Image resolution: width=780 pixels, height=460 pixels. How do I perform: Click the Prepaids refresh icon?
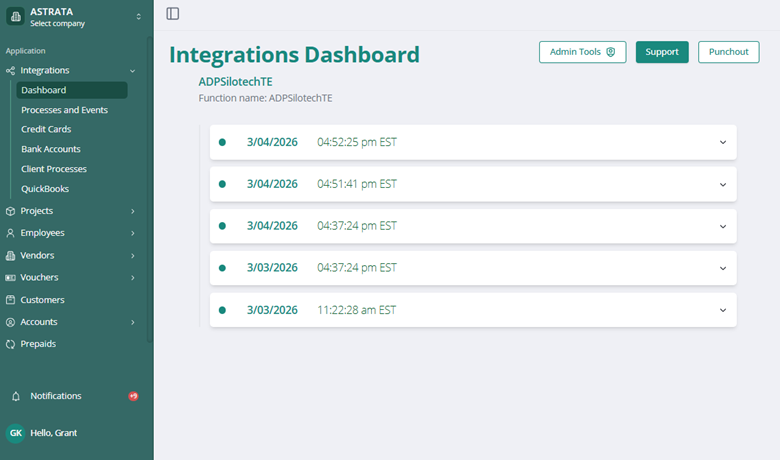point(10,344)
